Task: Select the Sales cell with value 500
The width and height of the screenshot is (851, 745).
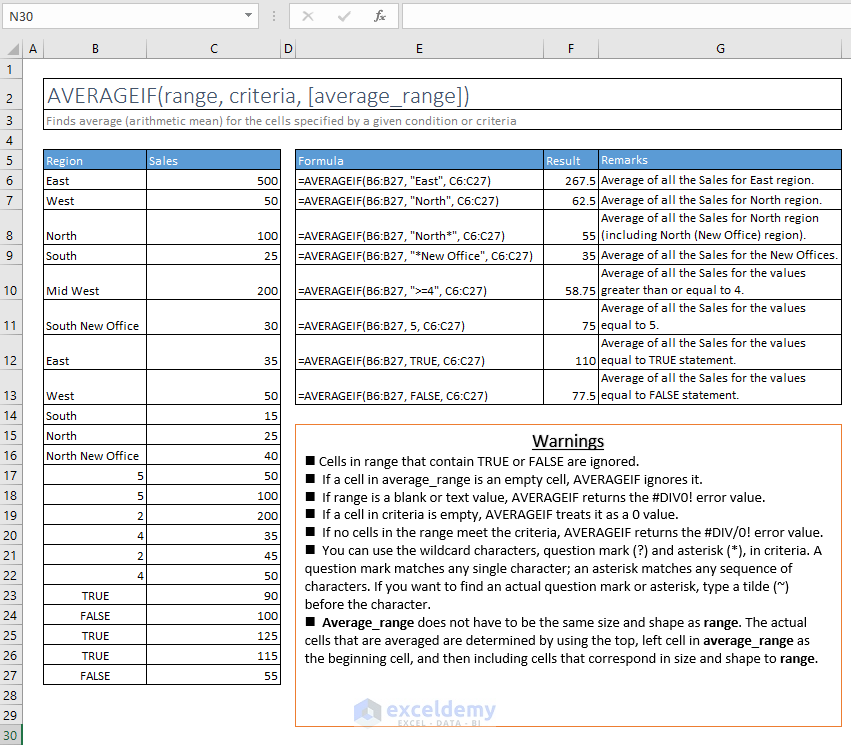Action: [x=213, y=180]
